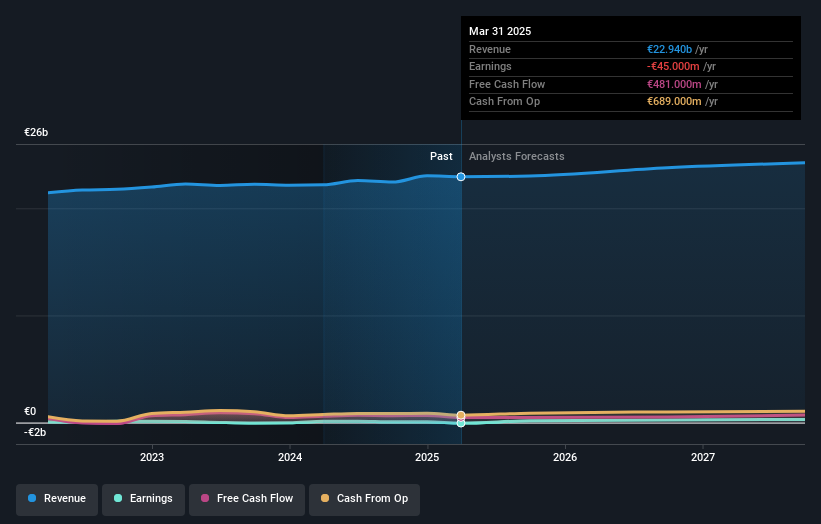This screenshot has height=524, width=821.
Task: Click the Revenue row label in tooltip
Action: [490, 49]
